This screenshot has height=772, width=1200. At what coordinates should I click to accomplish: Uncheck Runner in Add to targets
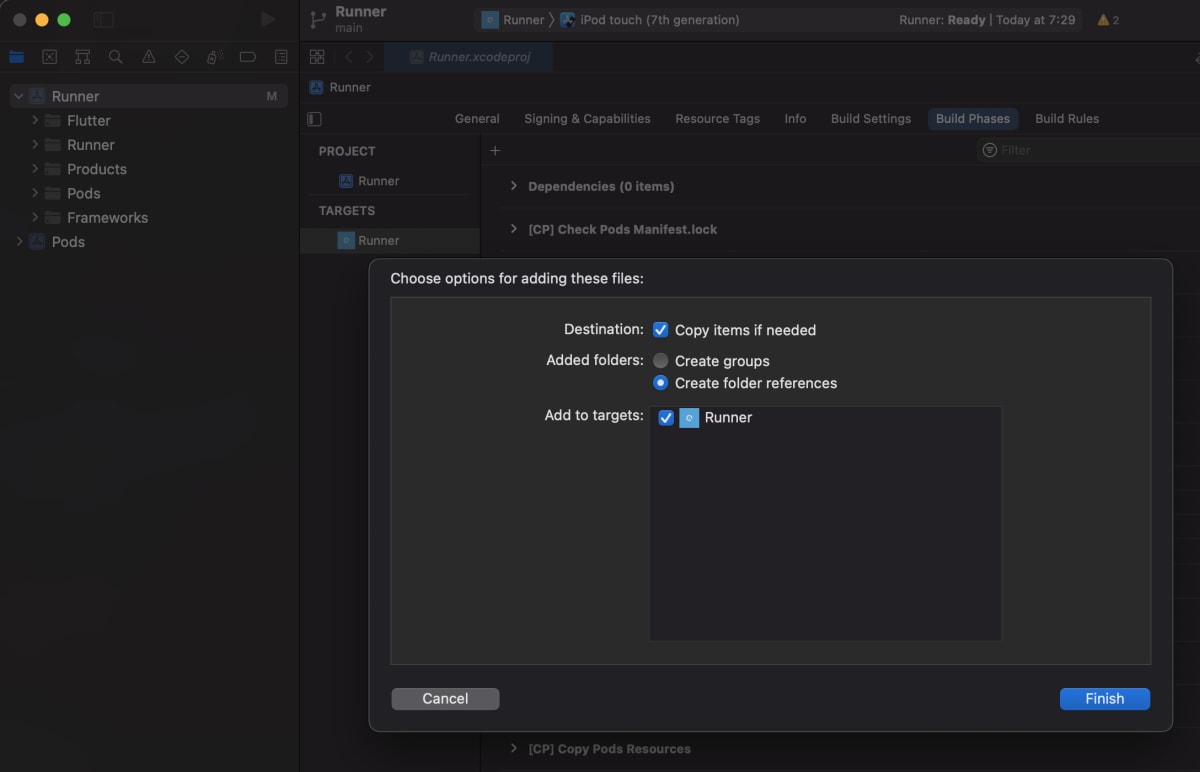(x=666, y=418)
